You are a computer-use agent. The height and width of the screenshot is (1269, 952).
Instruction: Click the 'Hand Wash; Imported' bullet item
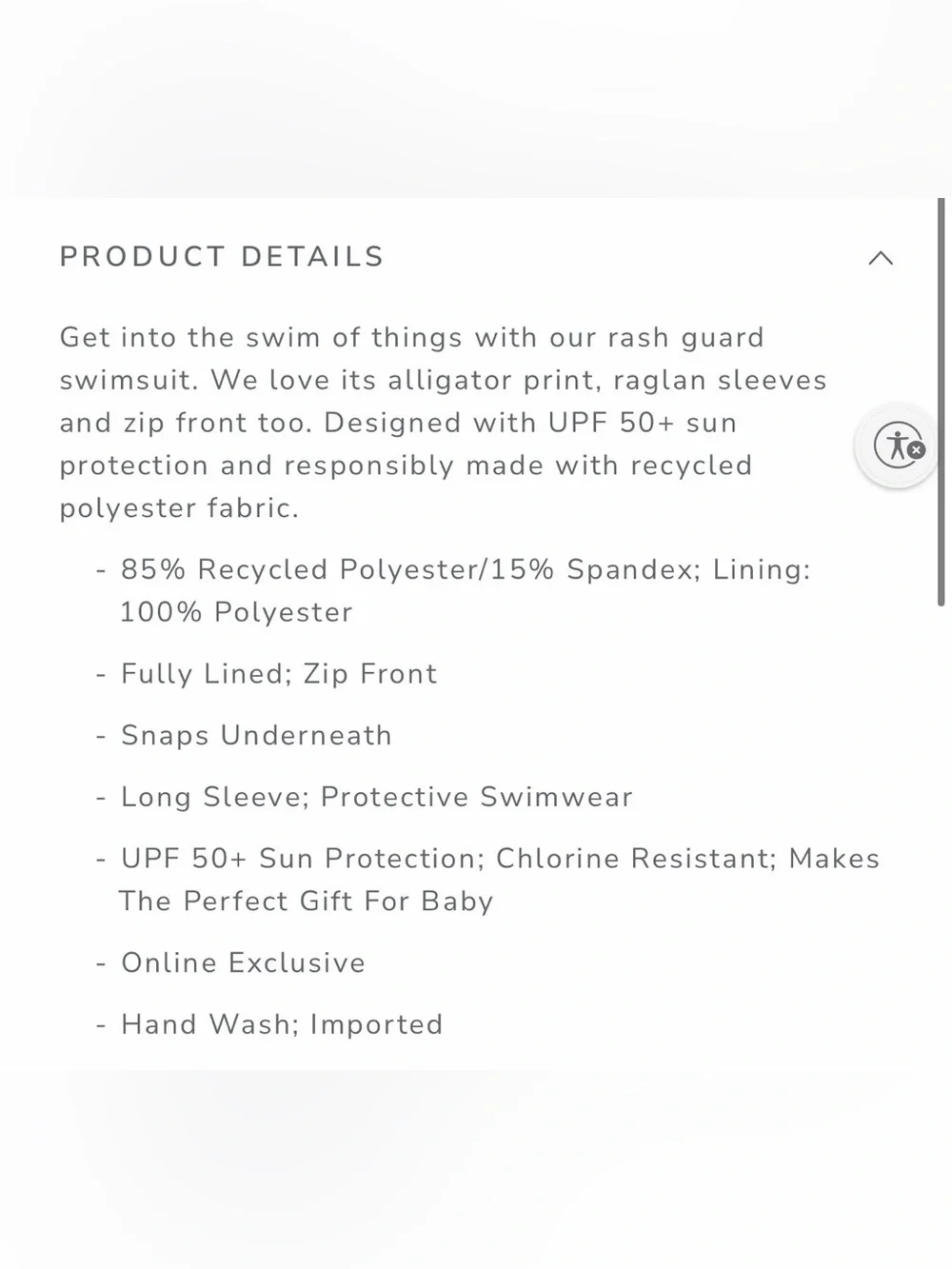click(x=282, y=1024)
